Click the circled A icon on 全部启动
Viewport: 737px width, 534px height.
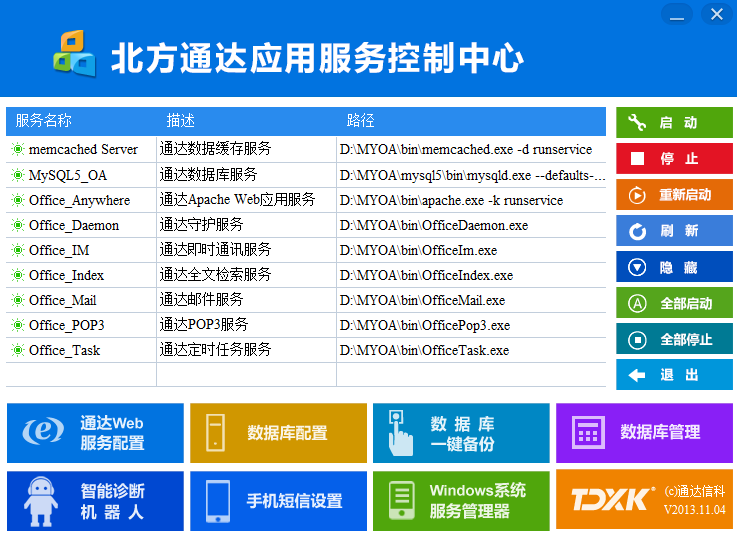(637, 303)
